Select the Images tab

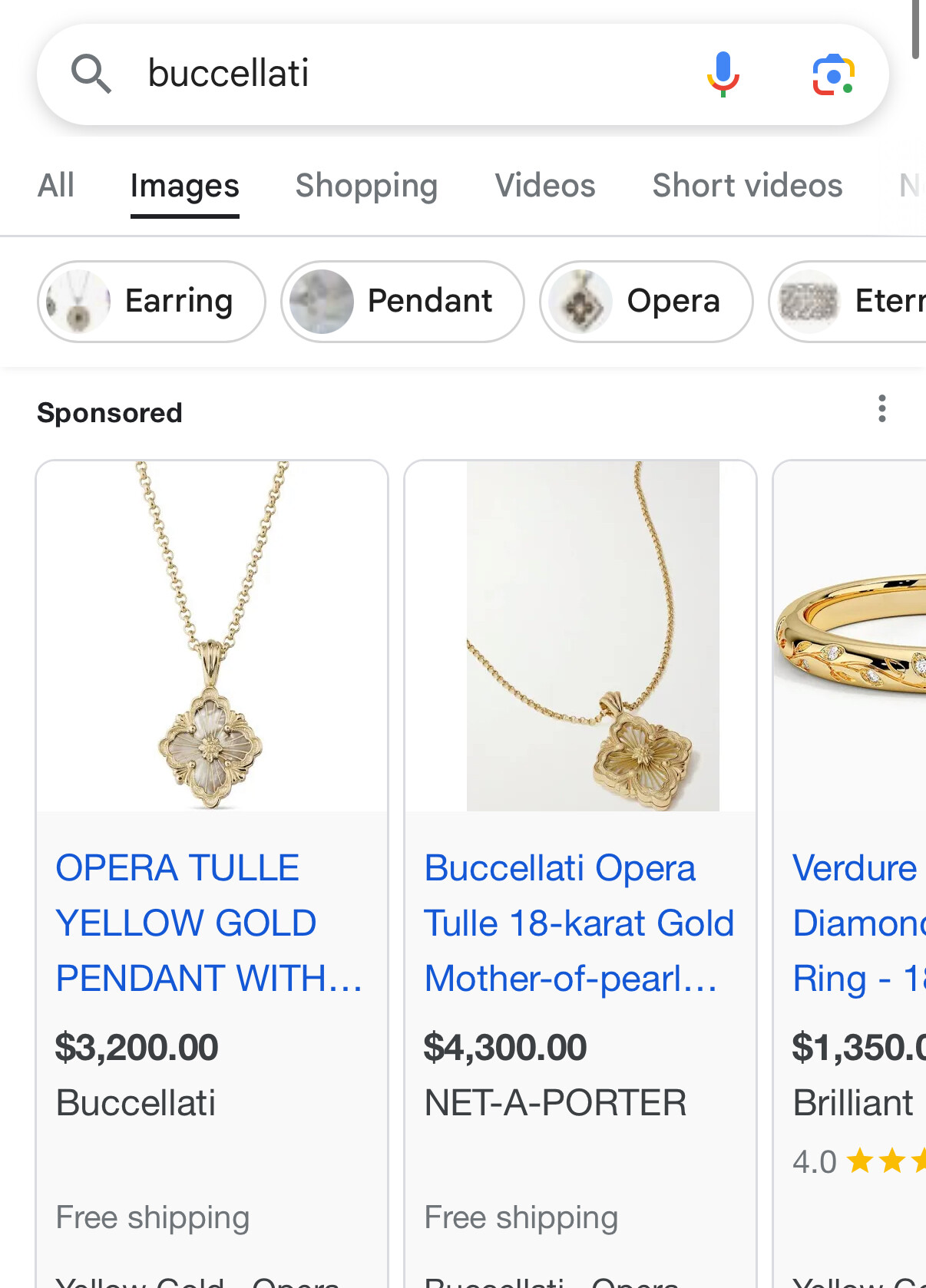(x=184, y=186)
